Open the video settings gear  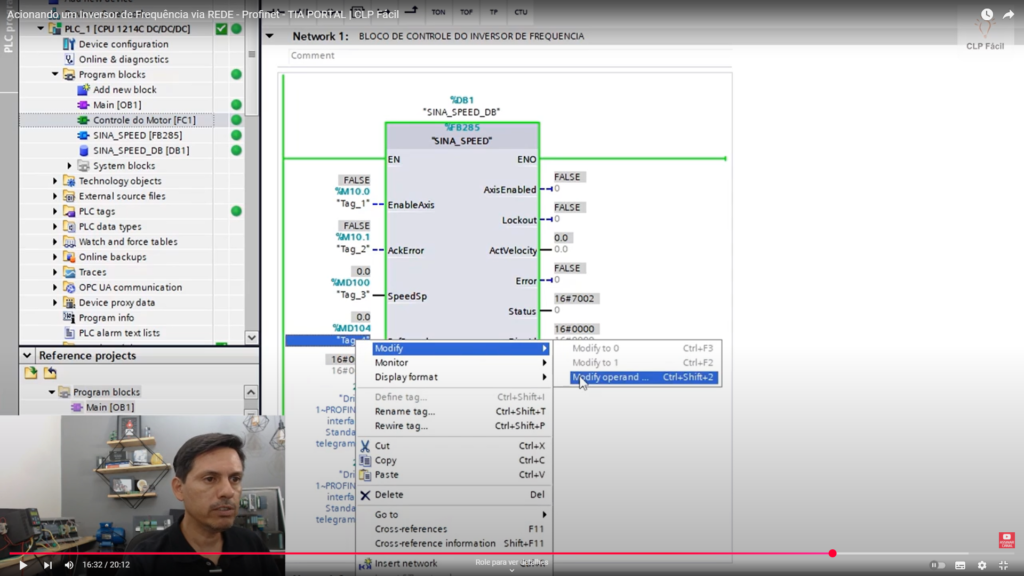click(x=982, y=565)
